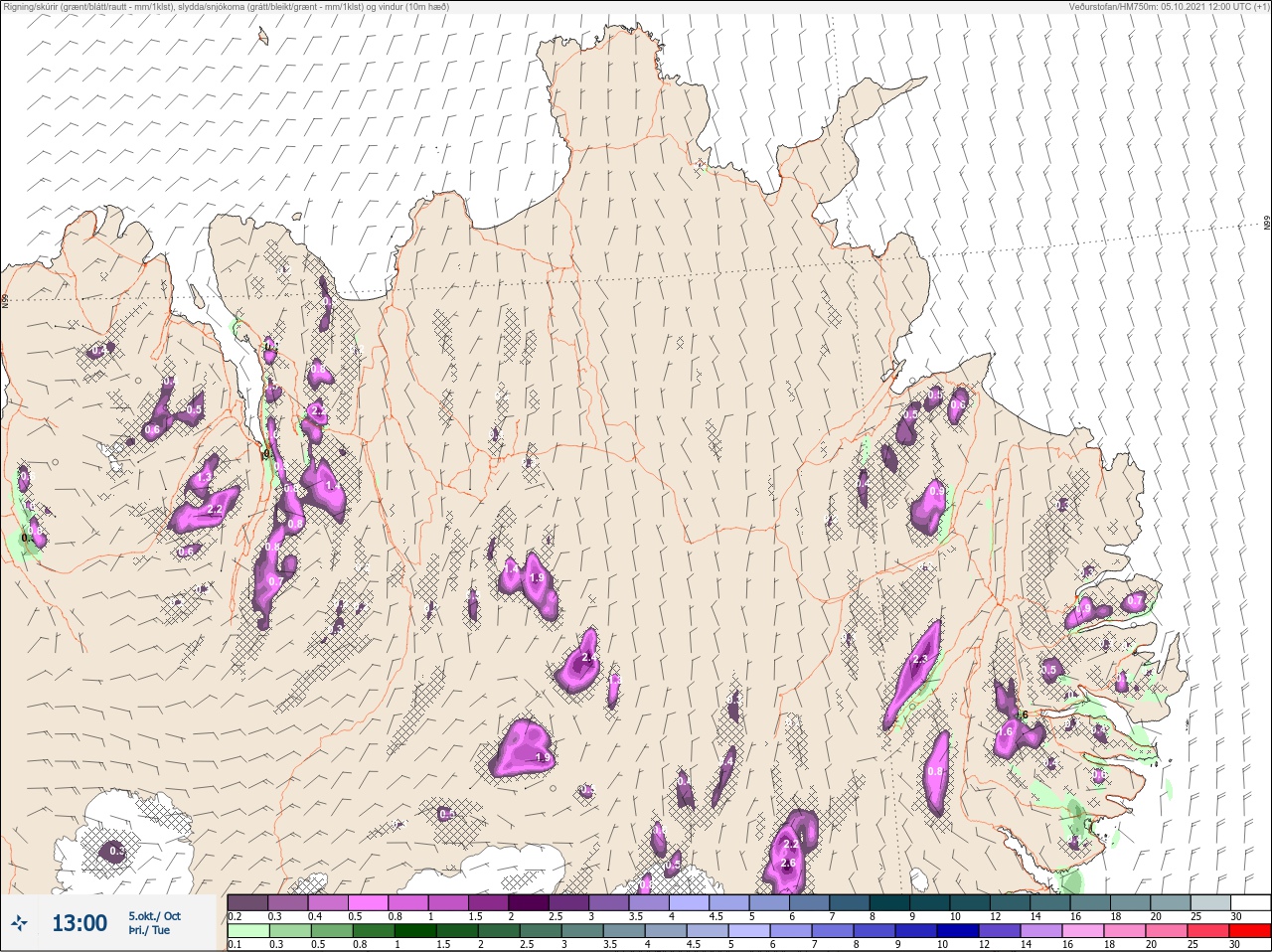Click the 2.4 precipitation value on the map

coord(589,658)
